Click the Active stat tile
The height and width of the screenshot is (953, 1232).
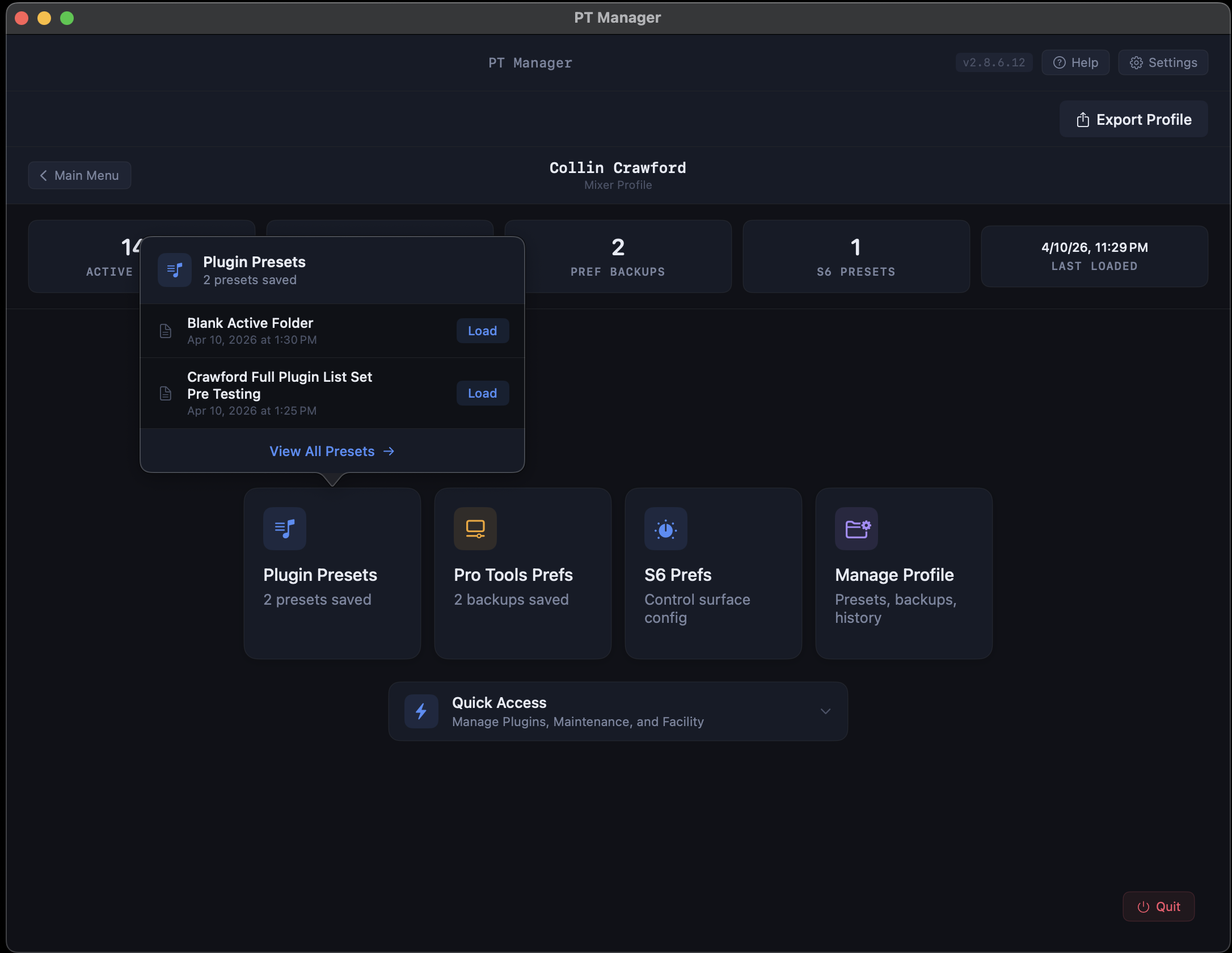coord(84,256)
